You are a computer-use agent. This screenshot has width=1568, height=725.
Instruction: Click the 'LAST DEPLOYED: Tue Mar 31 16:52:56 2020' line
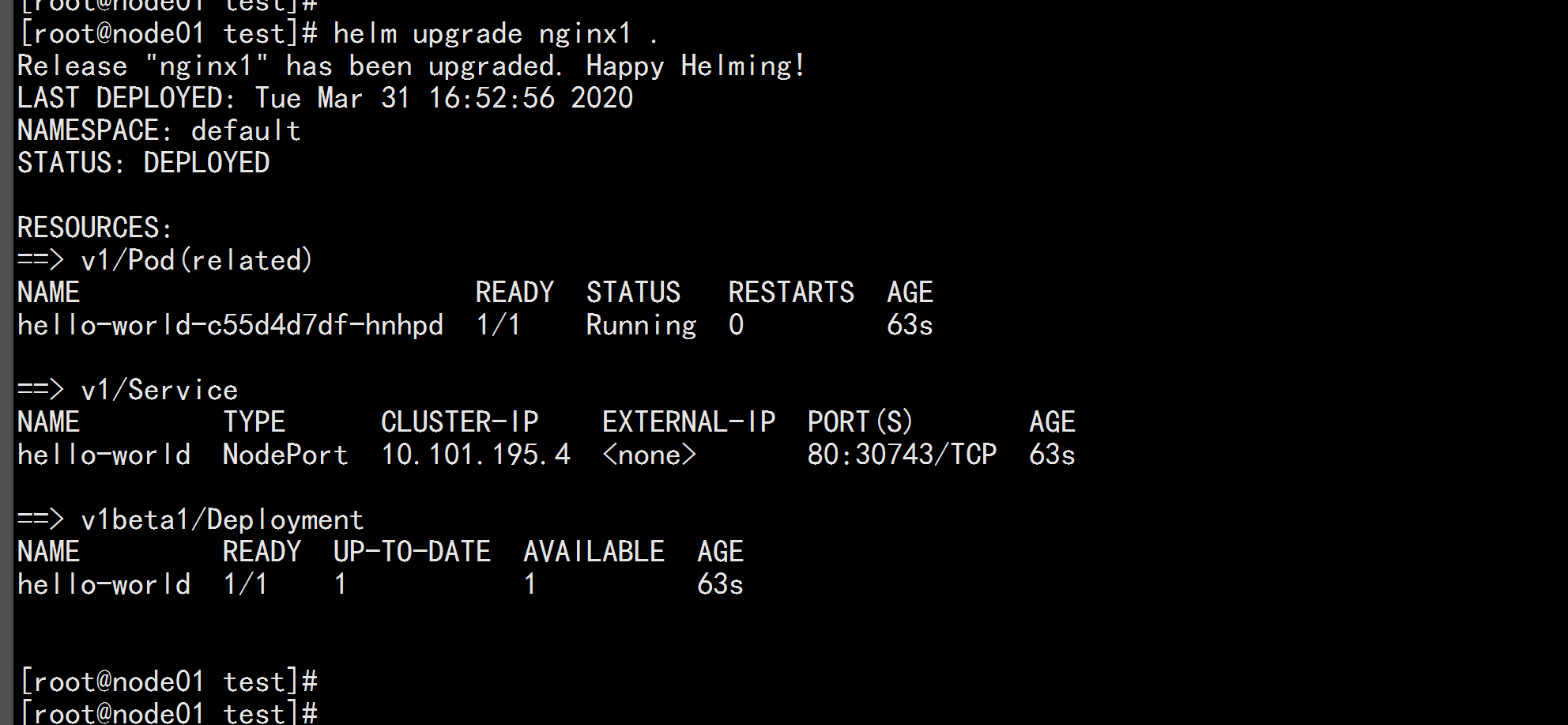tap(325, 98)
